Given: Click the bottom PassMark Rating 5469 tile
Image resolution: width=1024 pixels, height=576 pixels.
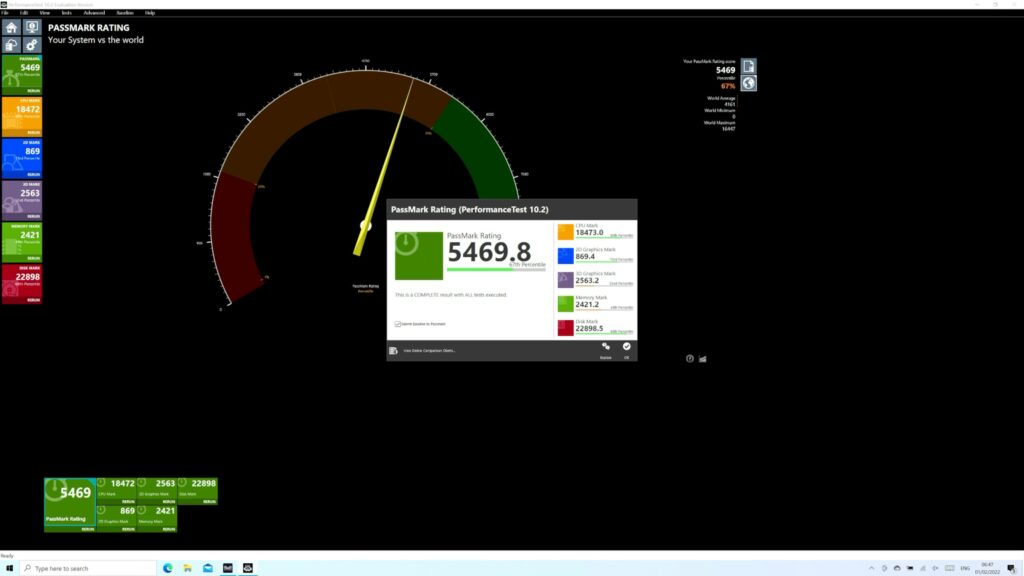Looking at the screenshot, I should tap(70, 504).
